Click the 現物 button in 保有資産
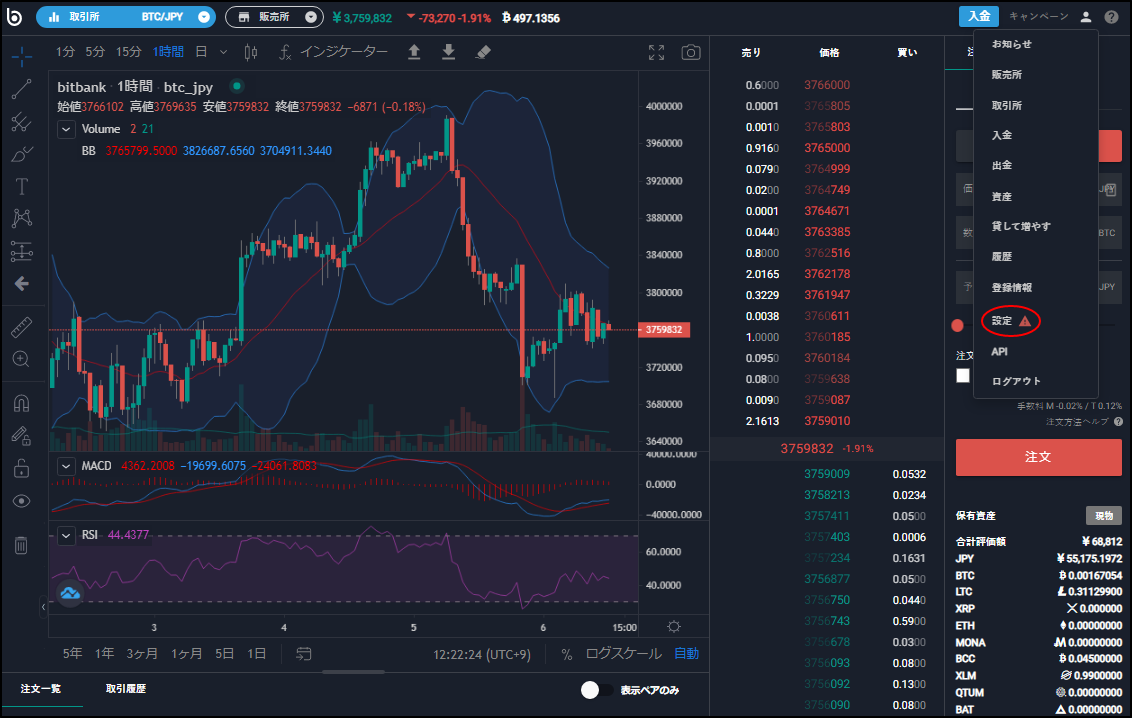The image size is (1132, 718). click(x=1104, y=515)
